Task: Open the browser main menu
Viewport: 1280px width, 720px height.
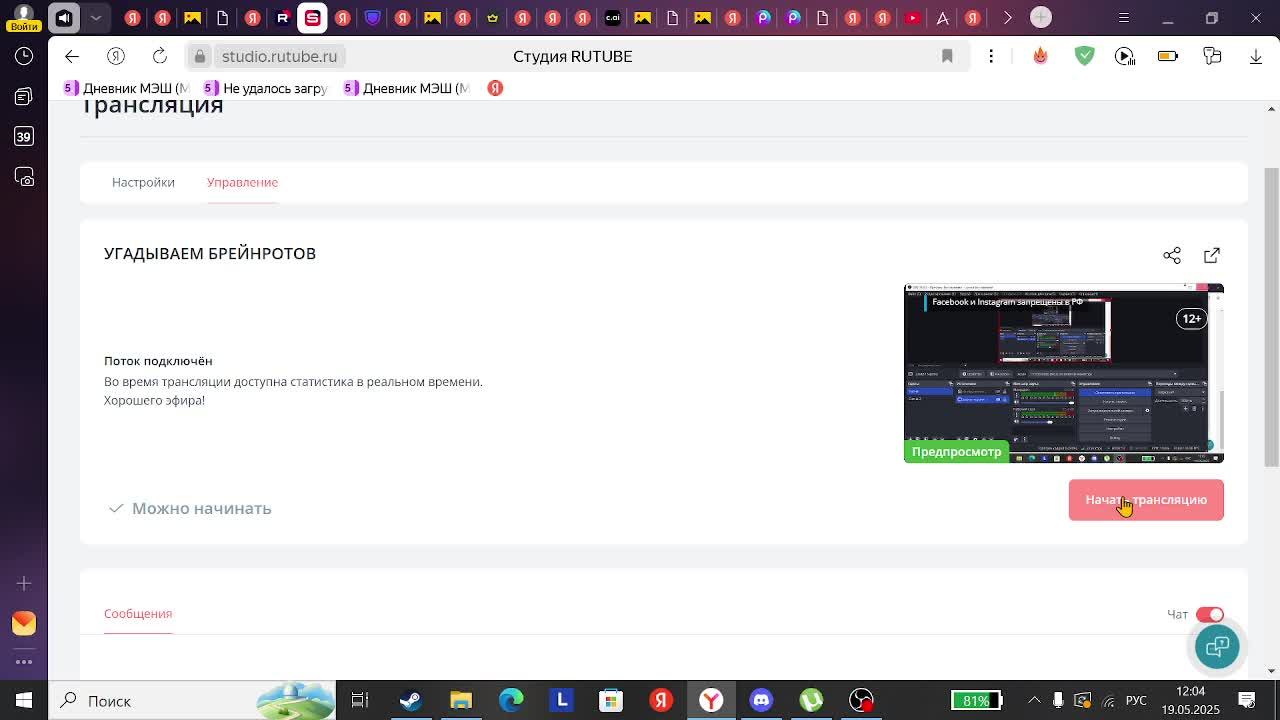Action: click(x=1124, y=18)
